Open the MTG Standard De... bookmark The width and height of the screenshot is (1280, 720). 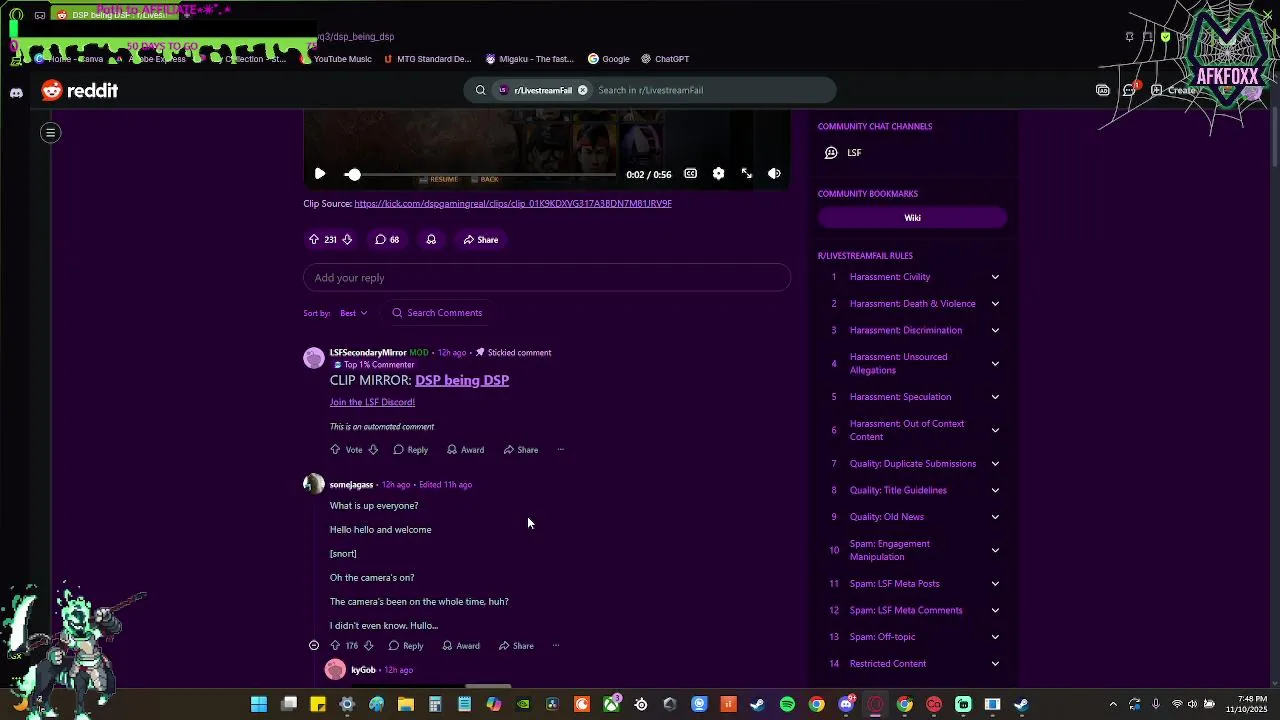click(427, 59)
